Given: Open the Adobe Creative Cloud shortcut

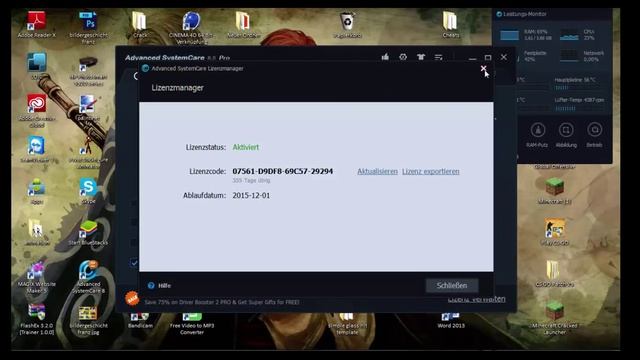Looking at the screenshot, I should coord(36,111).
